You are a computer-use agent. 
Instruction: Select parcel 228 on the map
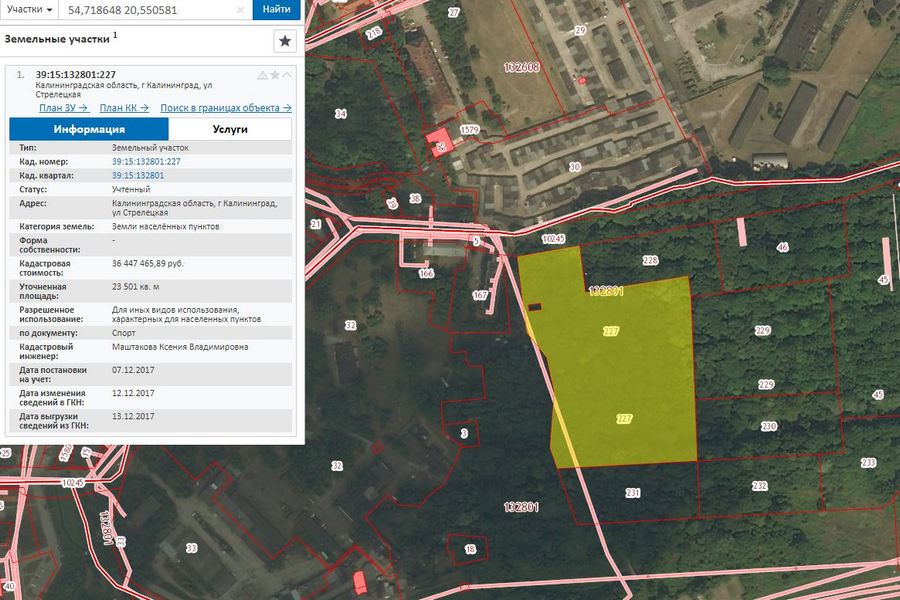650,260
